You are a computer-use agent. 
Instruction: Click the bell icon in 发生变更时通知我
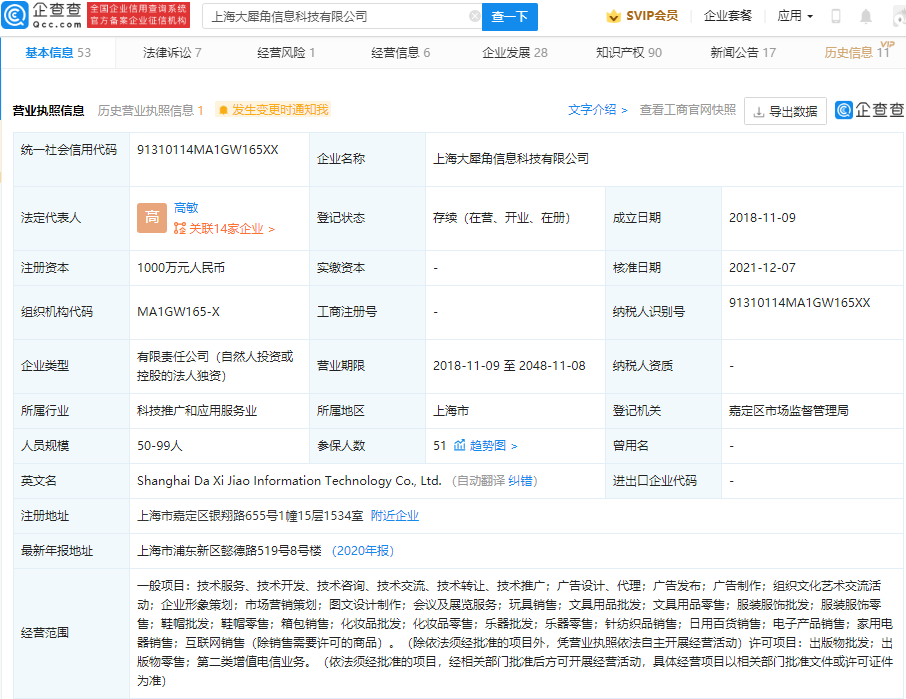(x=223, y=110)
